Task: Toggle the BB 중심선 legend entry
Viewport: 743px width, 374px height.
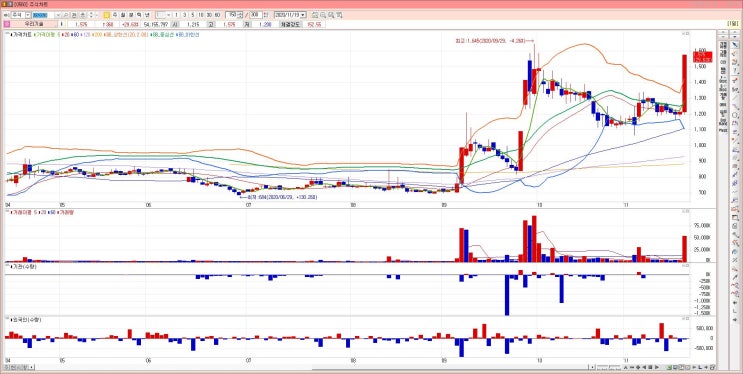Action: tap(163, 34)
